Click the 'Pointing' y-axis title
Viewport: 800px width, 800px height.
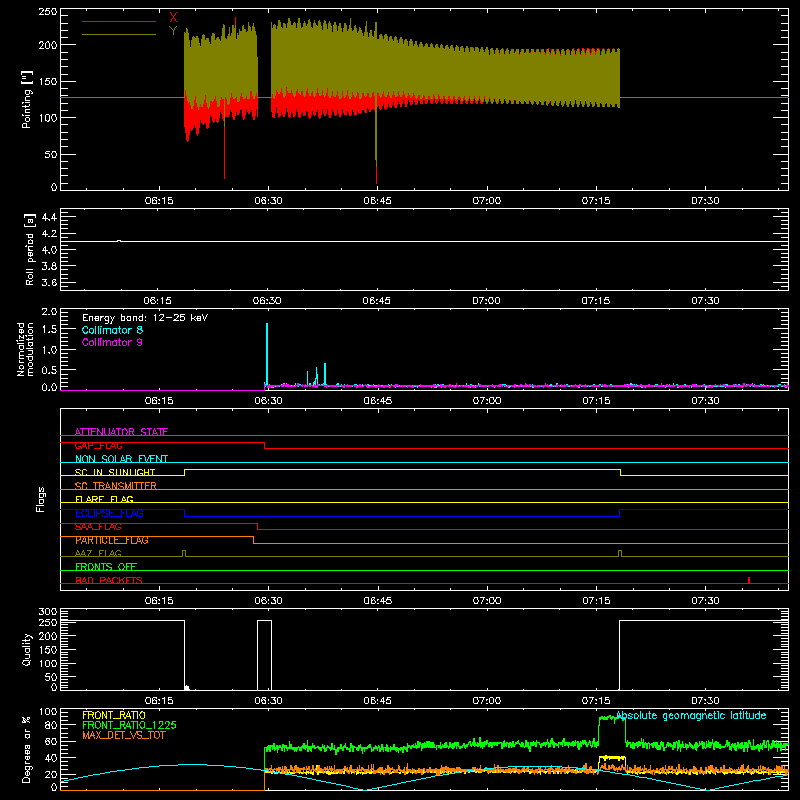click(x=27, y=99)
